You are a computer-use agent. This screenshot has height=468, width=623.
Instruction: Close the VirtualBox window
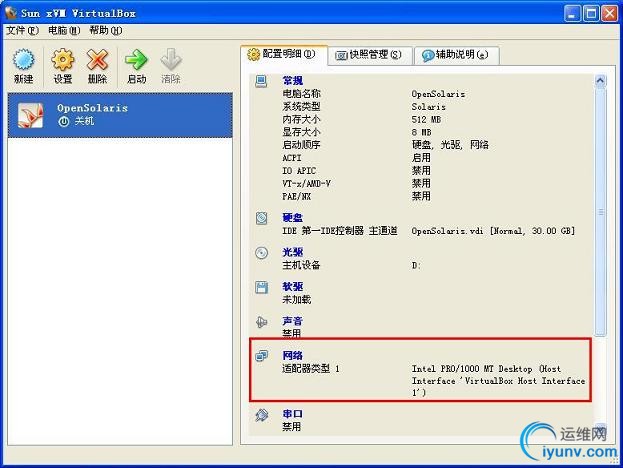pos(609,14)
